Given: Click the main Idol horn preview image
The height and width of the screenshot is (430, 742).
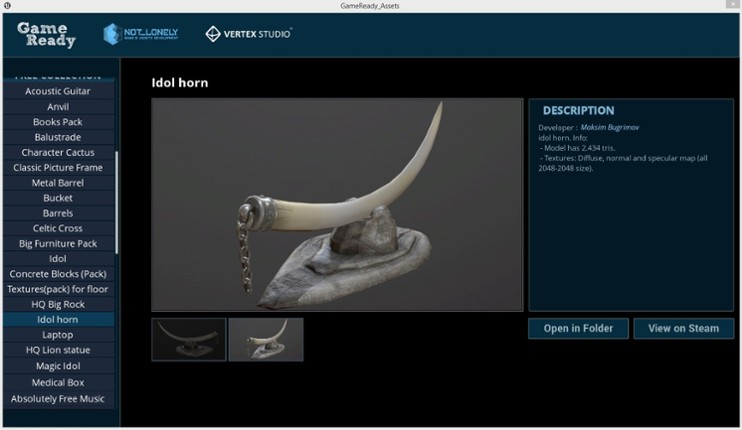Looking at the screenshot, I should tap(337, 205).
